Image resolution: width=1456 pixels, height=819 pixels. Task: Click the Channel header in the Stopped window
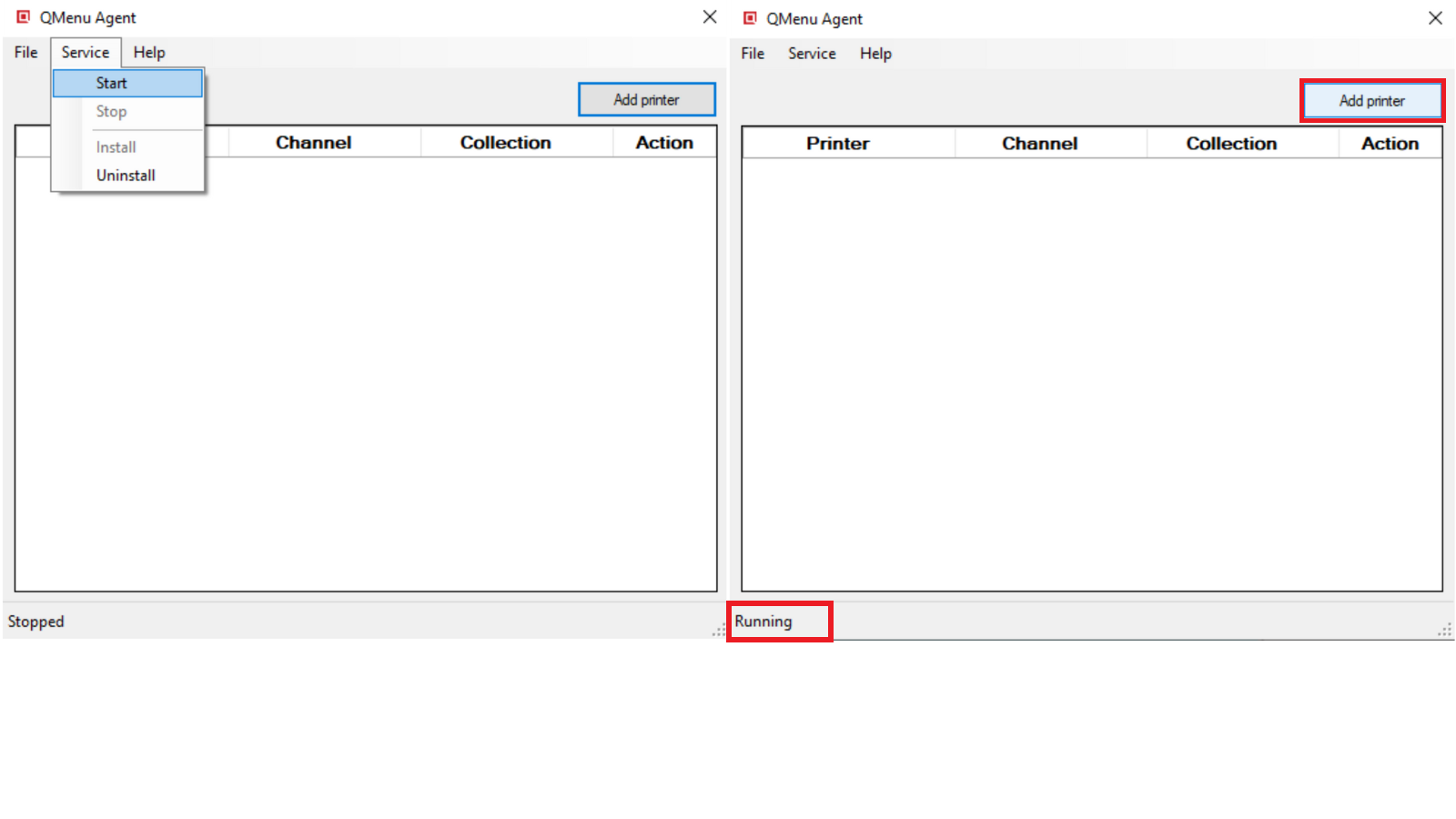pos(313,143)
